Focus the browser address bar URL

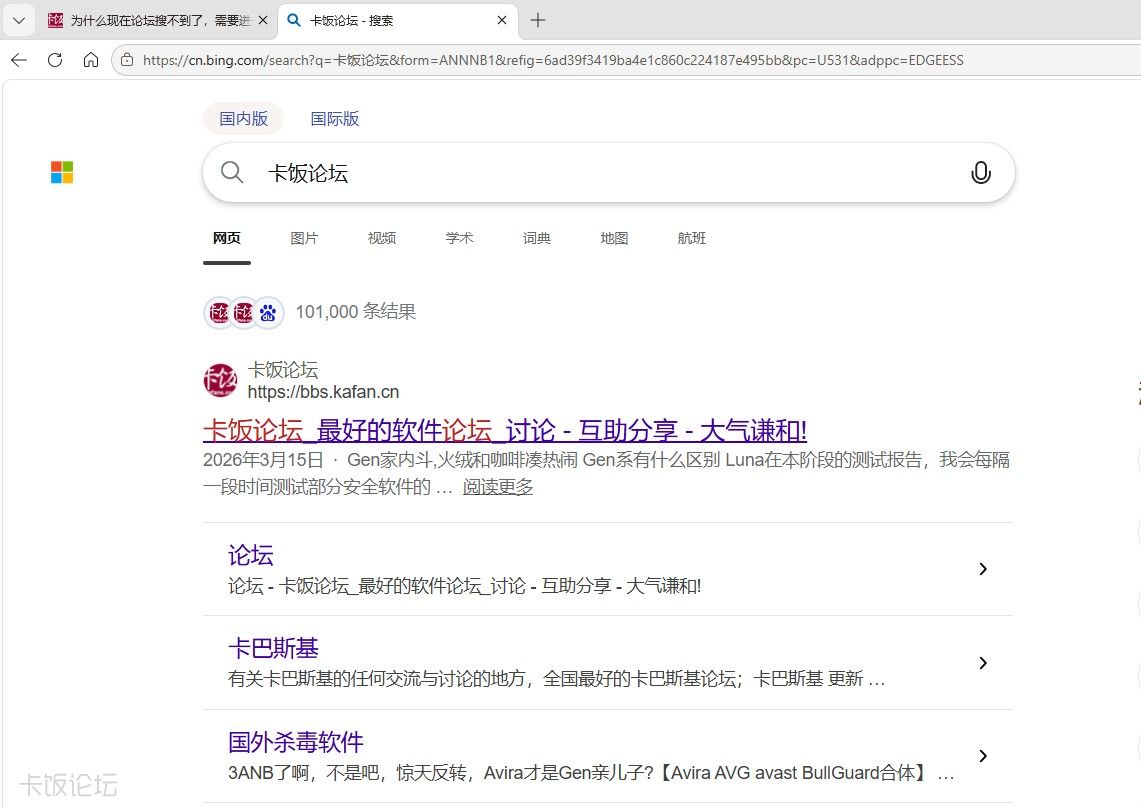pyautogui.click(x=553, y=60)
